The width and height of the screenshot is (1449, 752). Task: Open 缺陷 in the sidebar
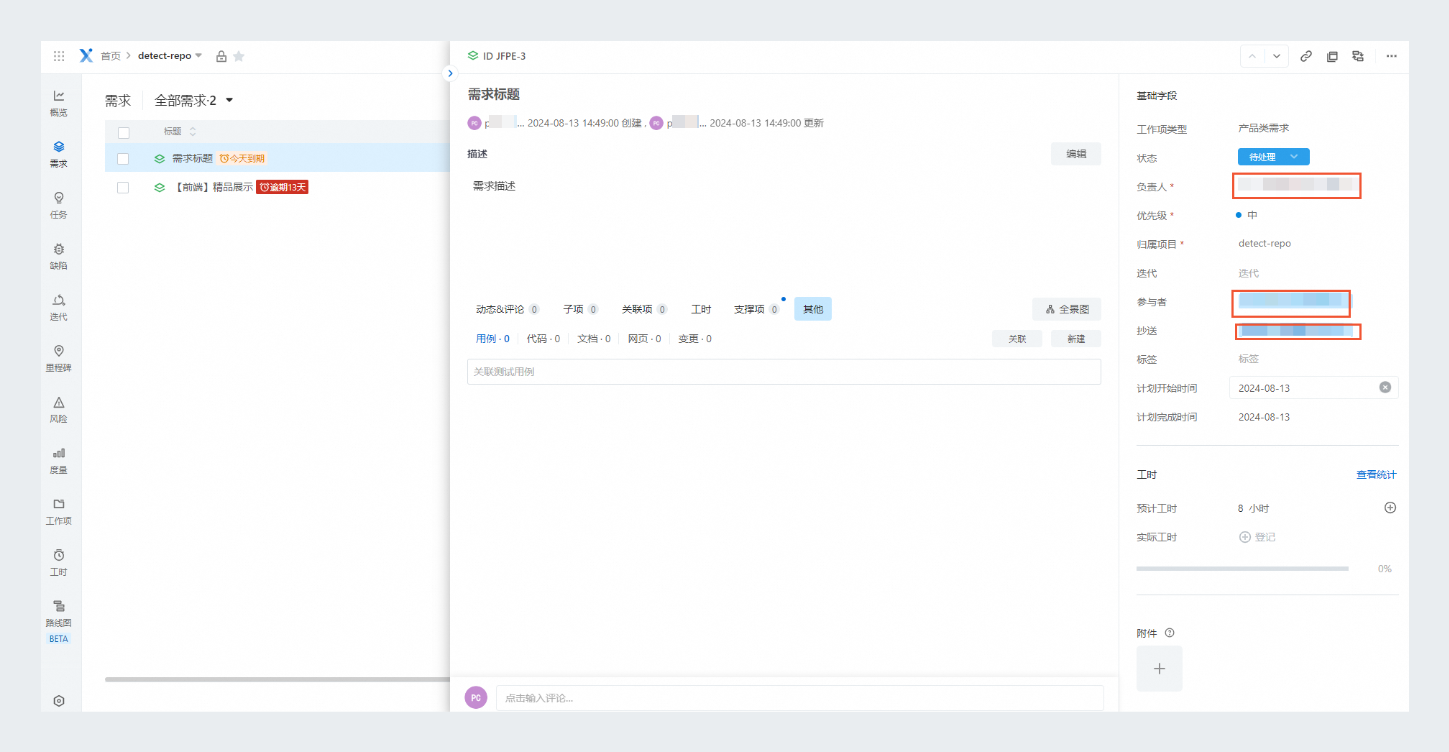[x=59, y=256]
